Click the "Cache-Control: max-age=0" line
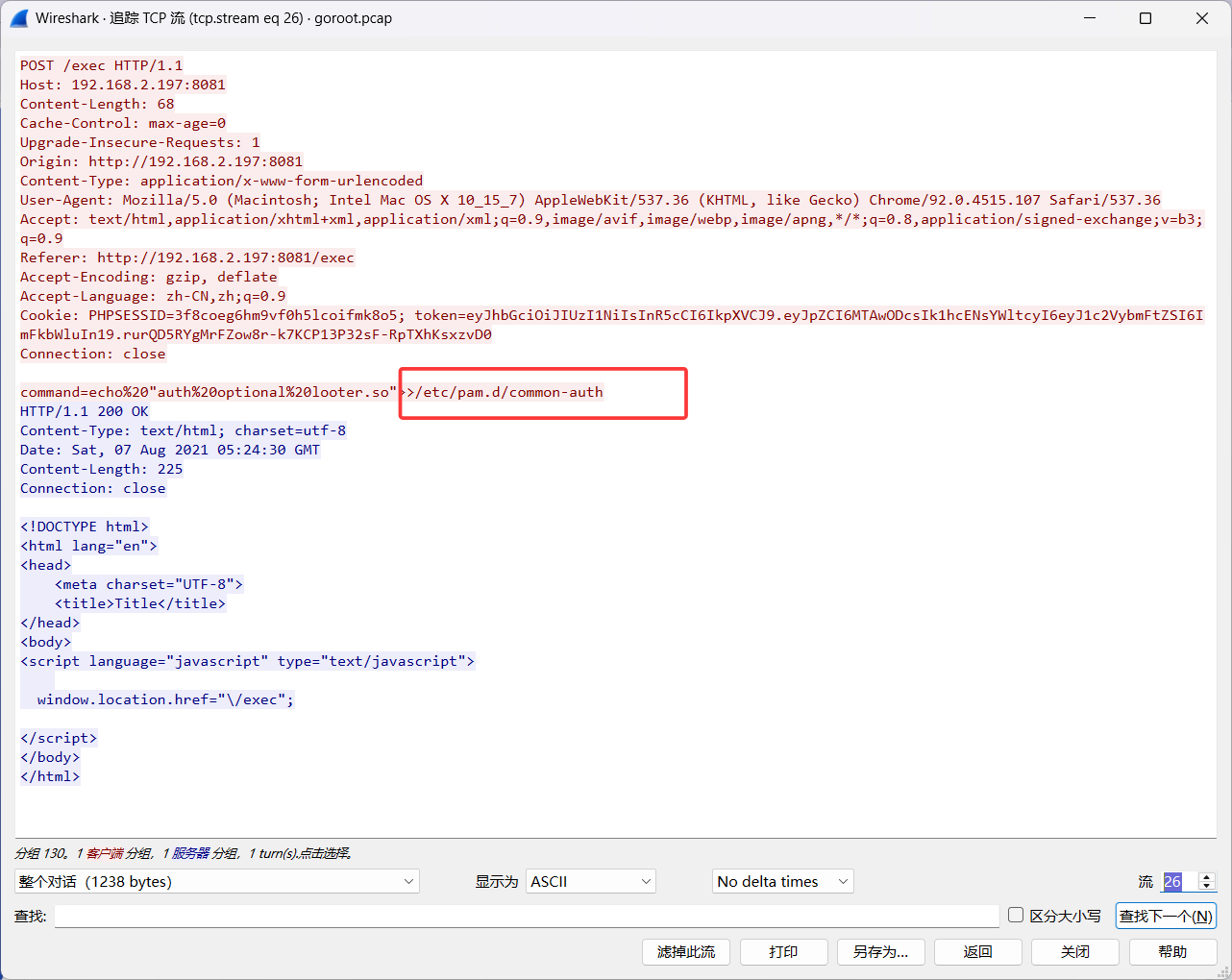This screenshot has width=1232, height=980. (x=123, y=123)
